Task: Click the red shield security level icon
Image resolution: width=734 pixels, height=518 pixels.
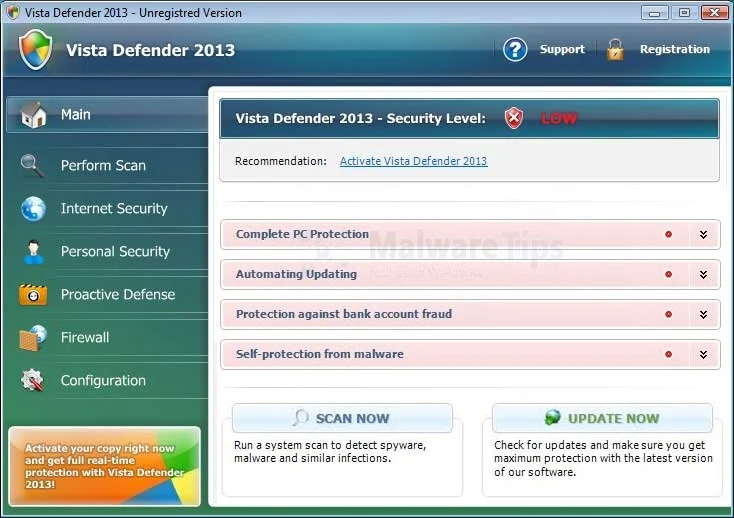Action: (514, 118)
